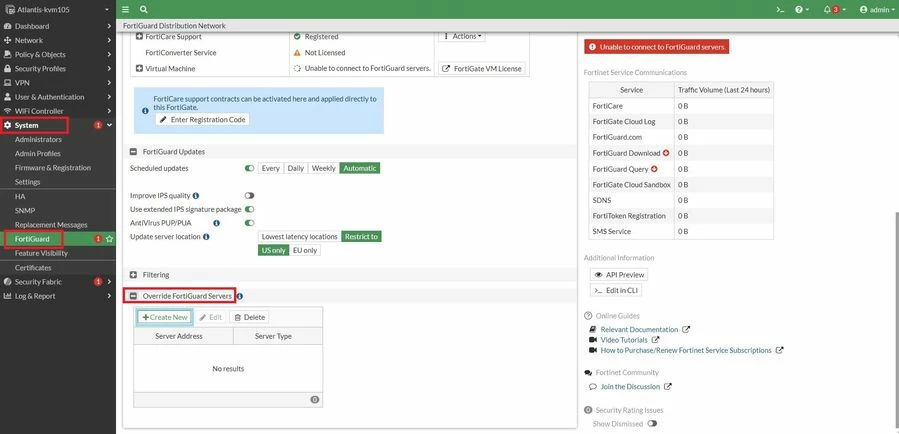
Task: Collapse the FortiGuard Updates section
Action: [x=134, y=152]
